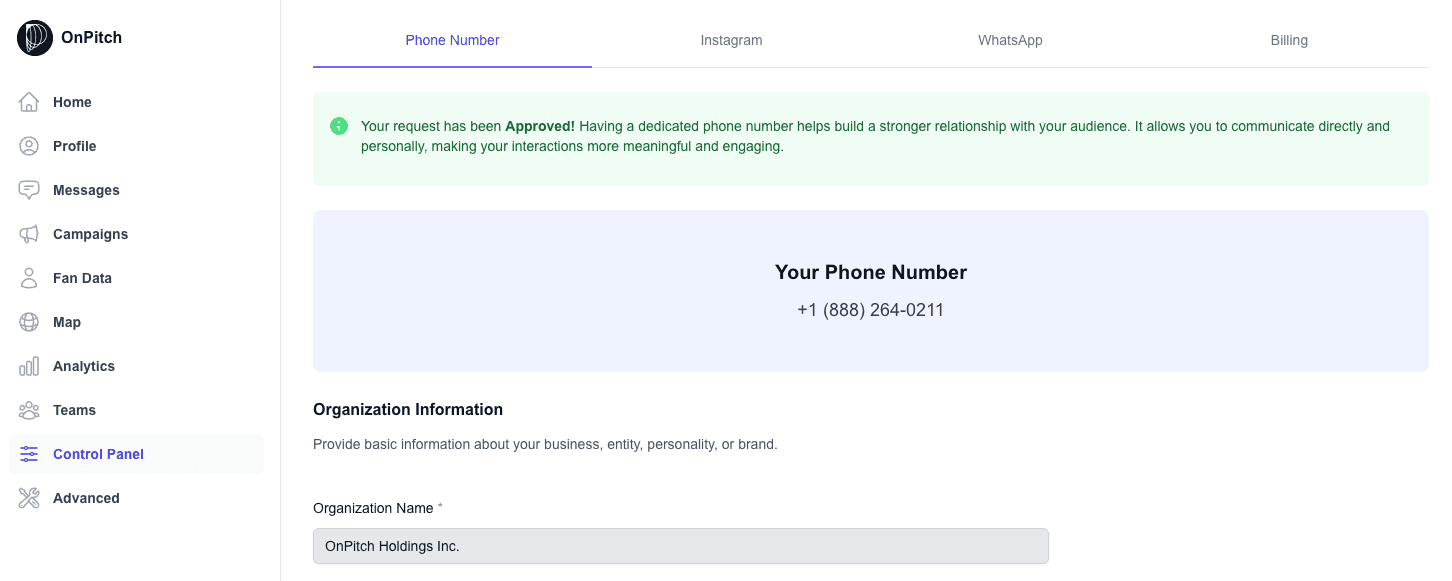
Task: Open Teams using the people icon
Action: [x=29, y=410]
